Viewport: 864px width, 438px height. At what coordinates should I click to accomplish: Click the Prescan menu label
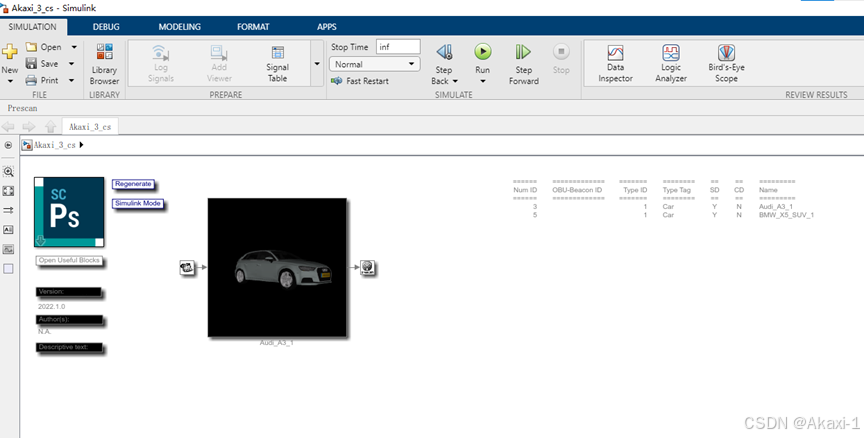click(23, 108)
